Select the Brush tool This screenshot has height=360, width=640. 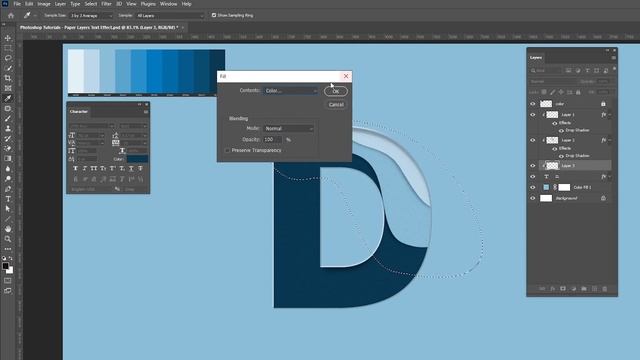tap(8, 118)
